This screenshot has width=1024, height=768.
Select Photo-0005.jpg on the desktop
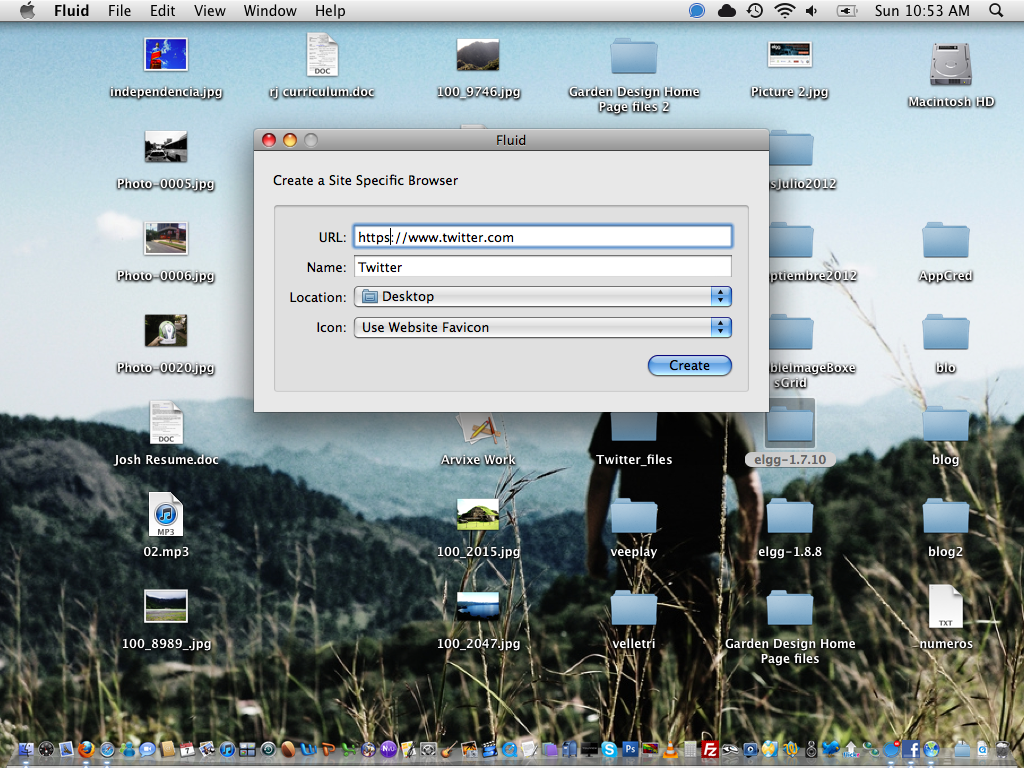point(166,146)
